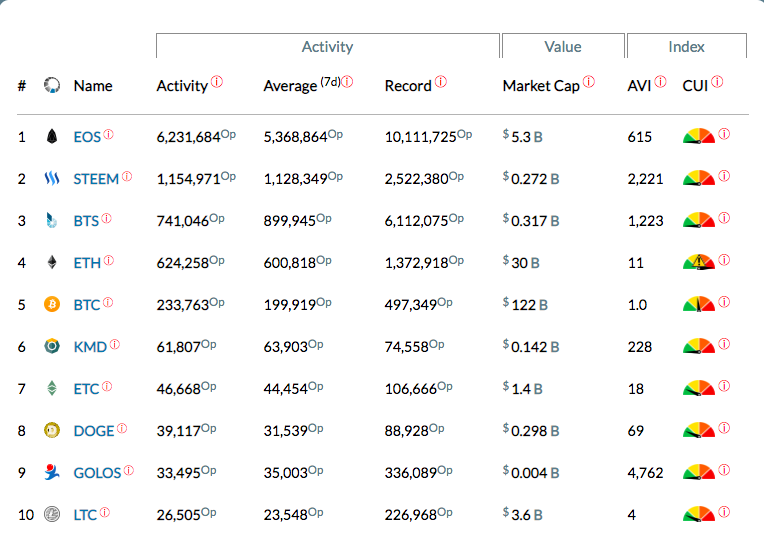Click info icon beside BTS name

(107, 218)
